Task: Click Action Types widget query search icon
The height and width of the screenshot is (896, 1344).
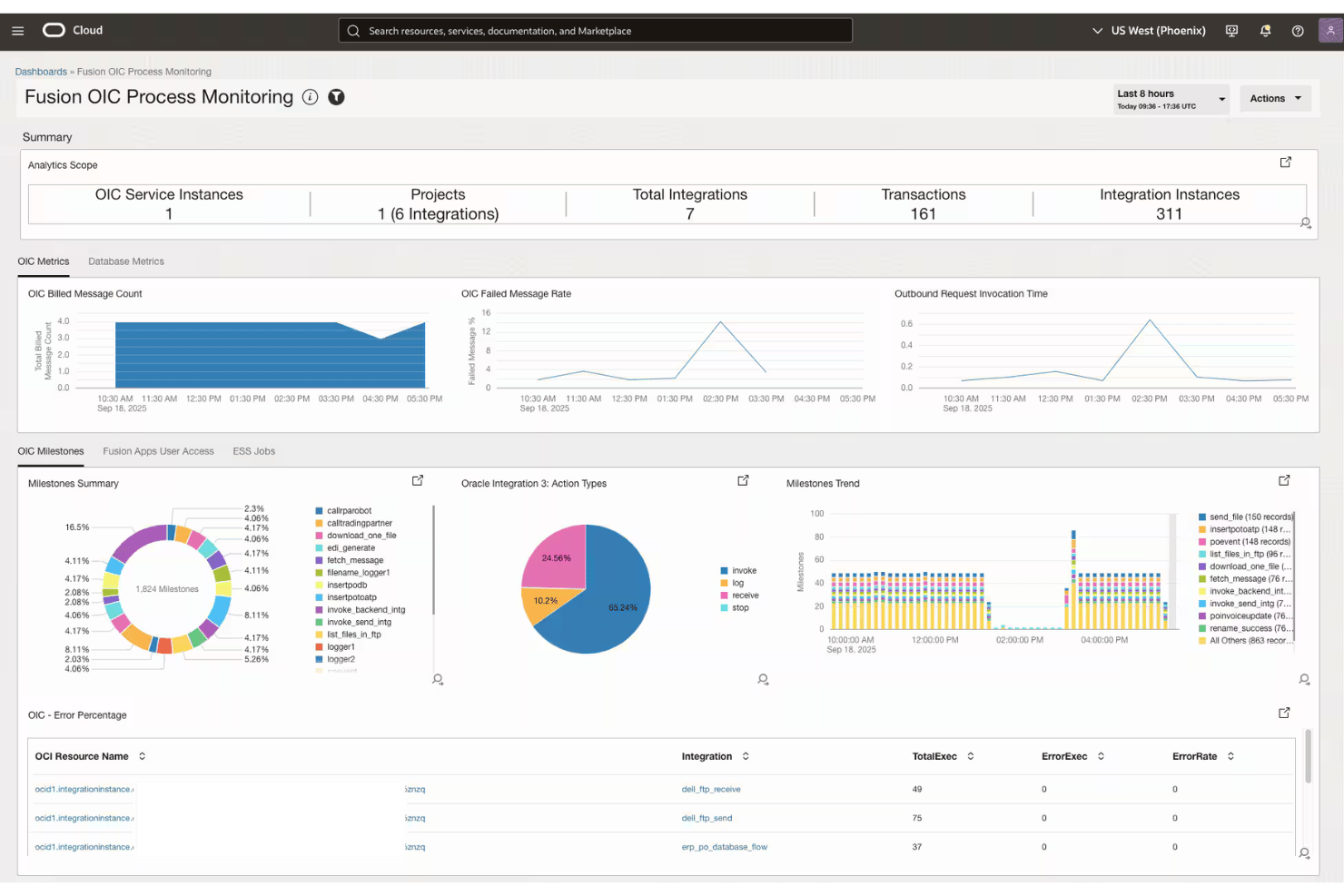Action: point(763,679)
